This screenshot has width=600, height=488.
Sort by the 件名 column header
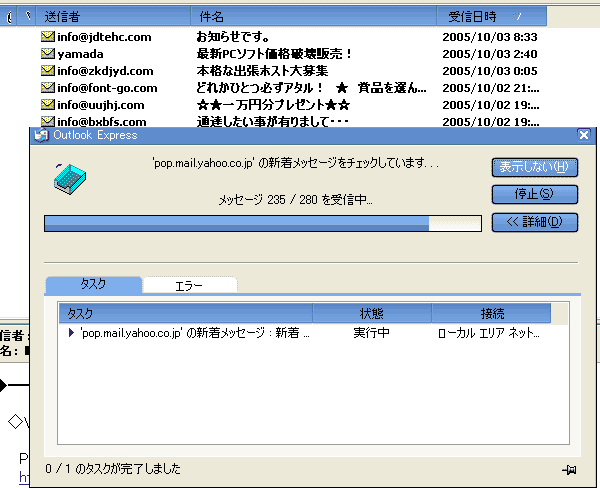(313, 16)
